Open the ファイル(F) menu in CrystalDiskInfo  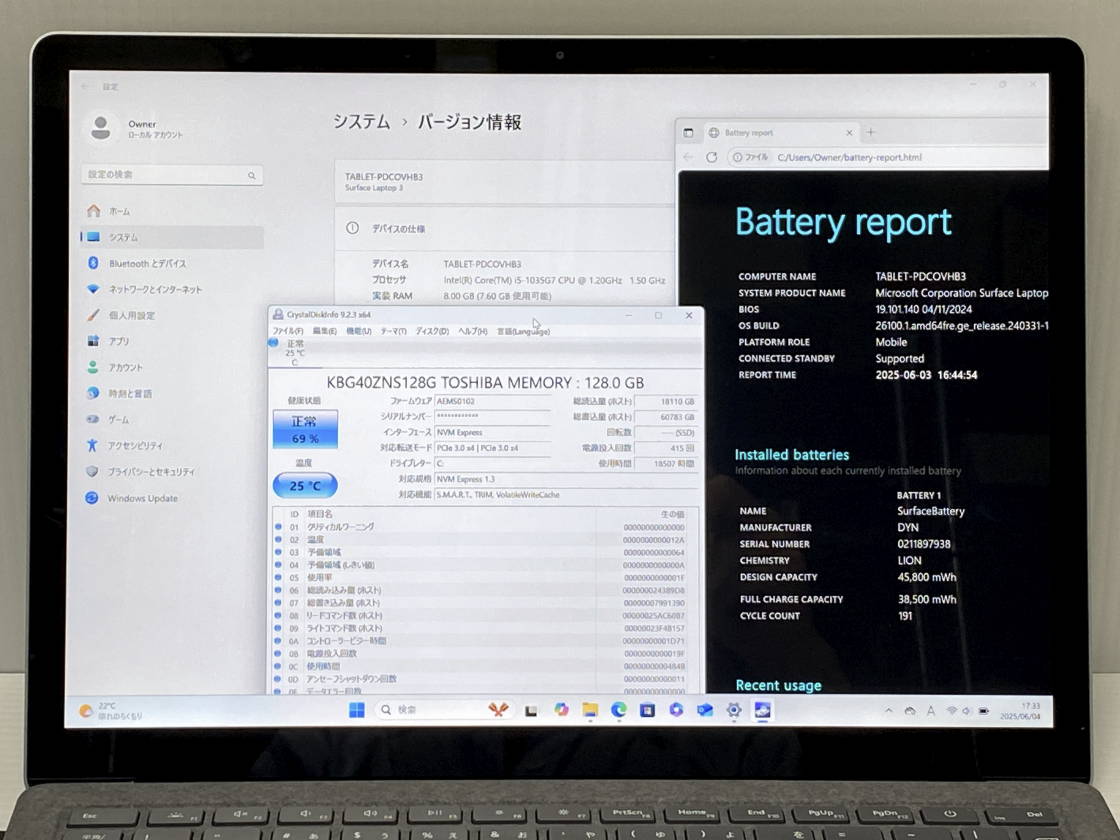(288, 331)
